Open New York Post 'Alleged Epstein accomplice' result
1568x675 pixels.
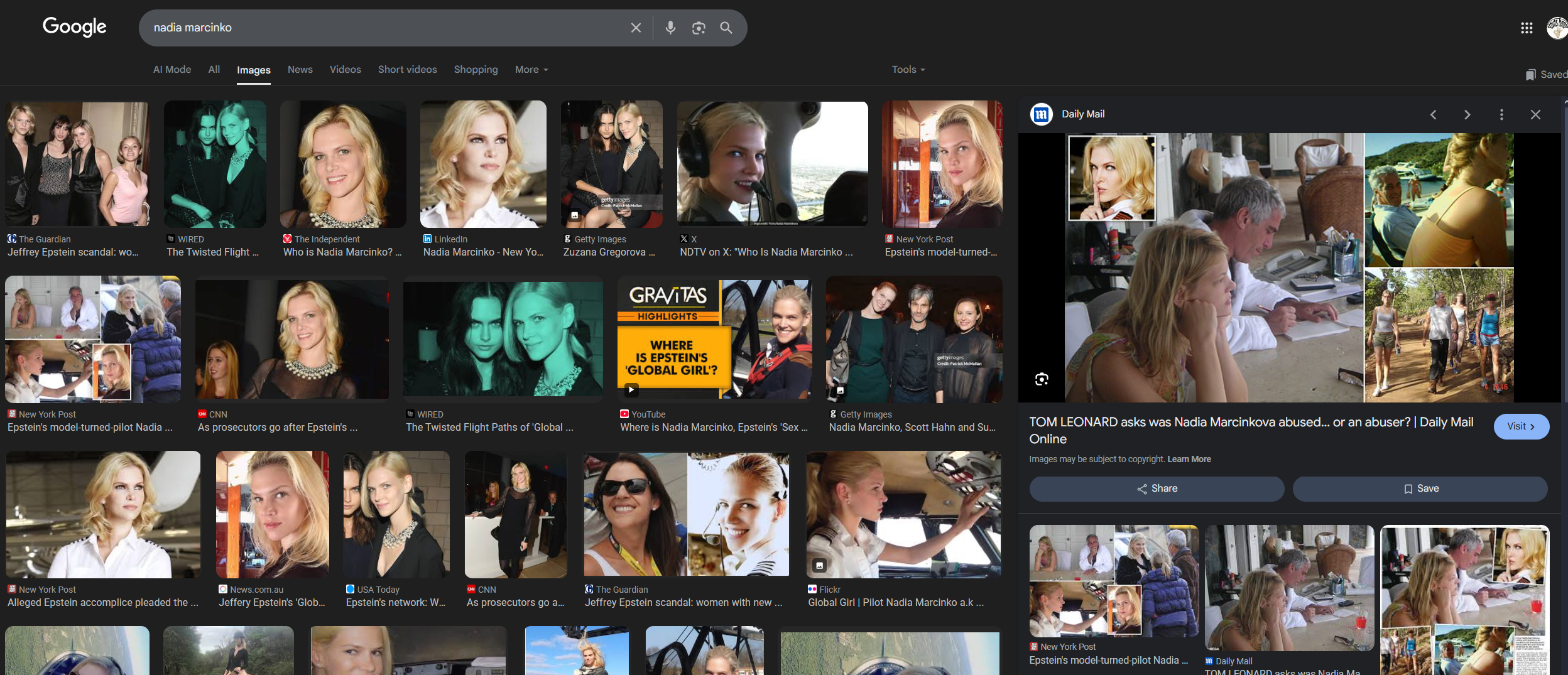click(103, 602)
